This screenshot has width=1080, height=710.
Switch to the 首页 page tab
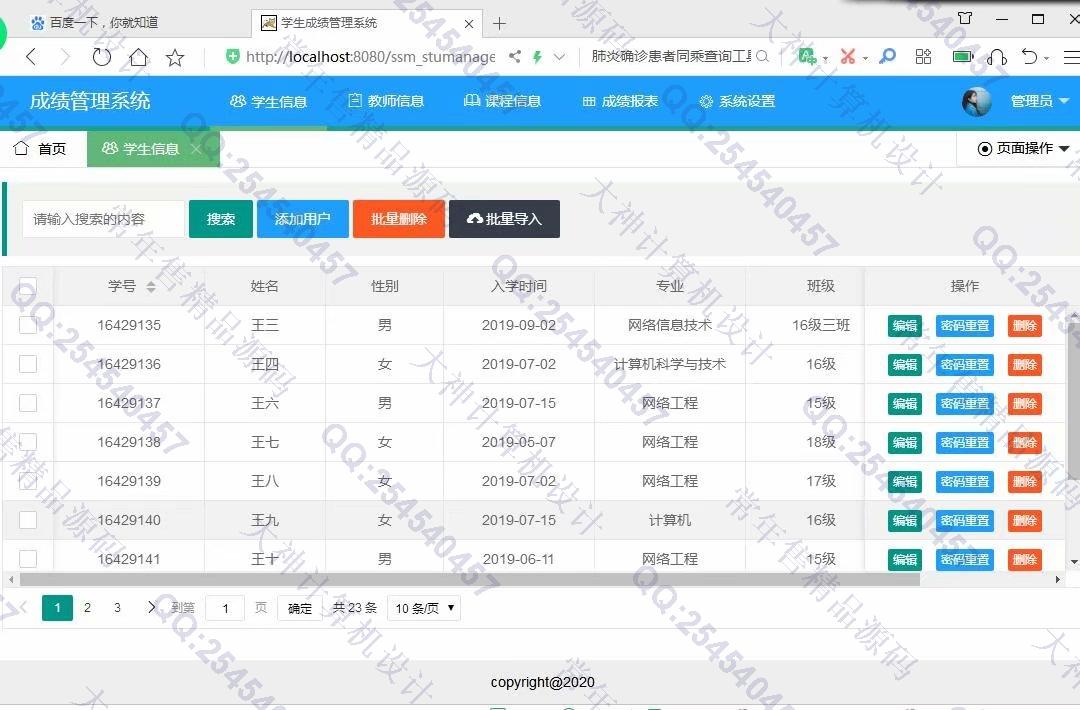(41, 148)
